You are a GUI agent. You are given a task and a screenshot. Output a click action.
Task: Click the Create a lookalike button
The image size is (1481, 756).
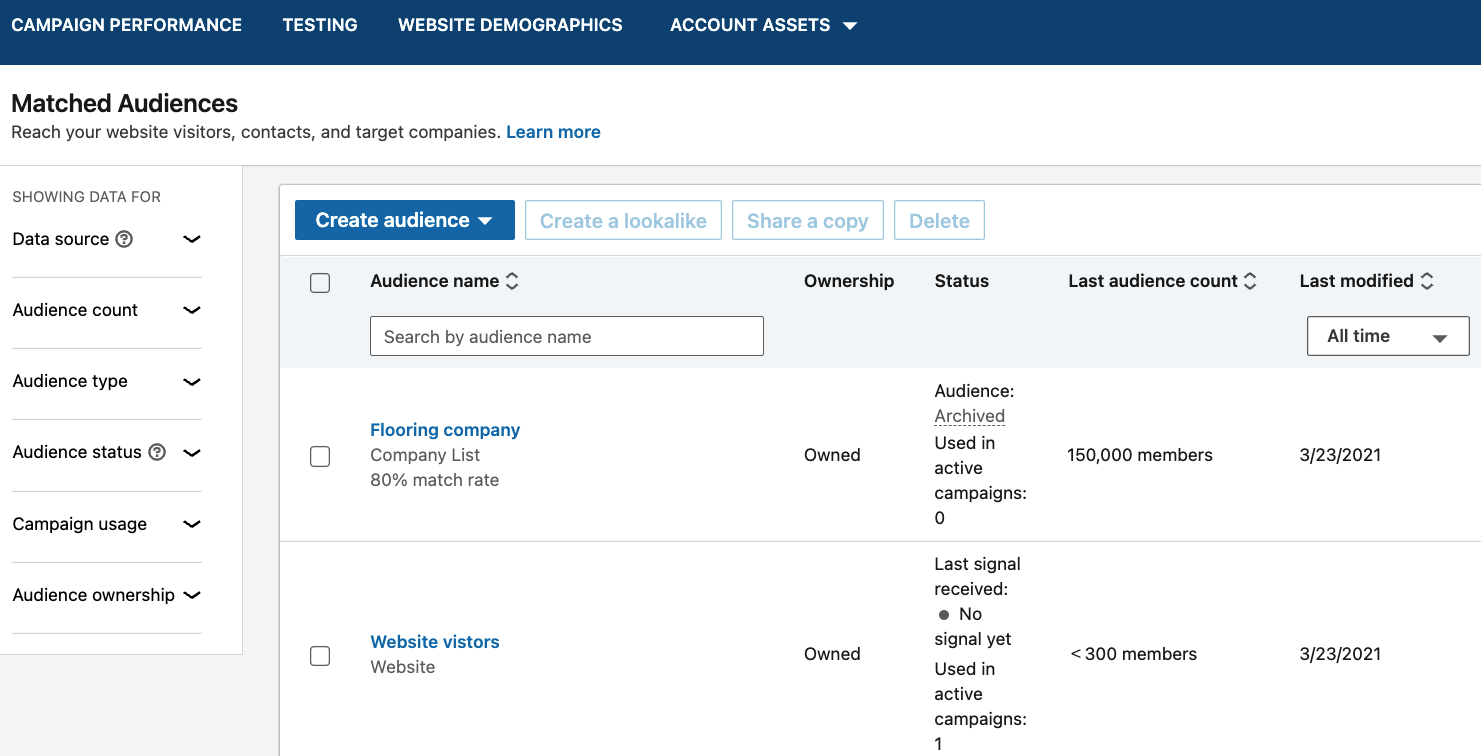(623, 220)
